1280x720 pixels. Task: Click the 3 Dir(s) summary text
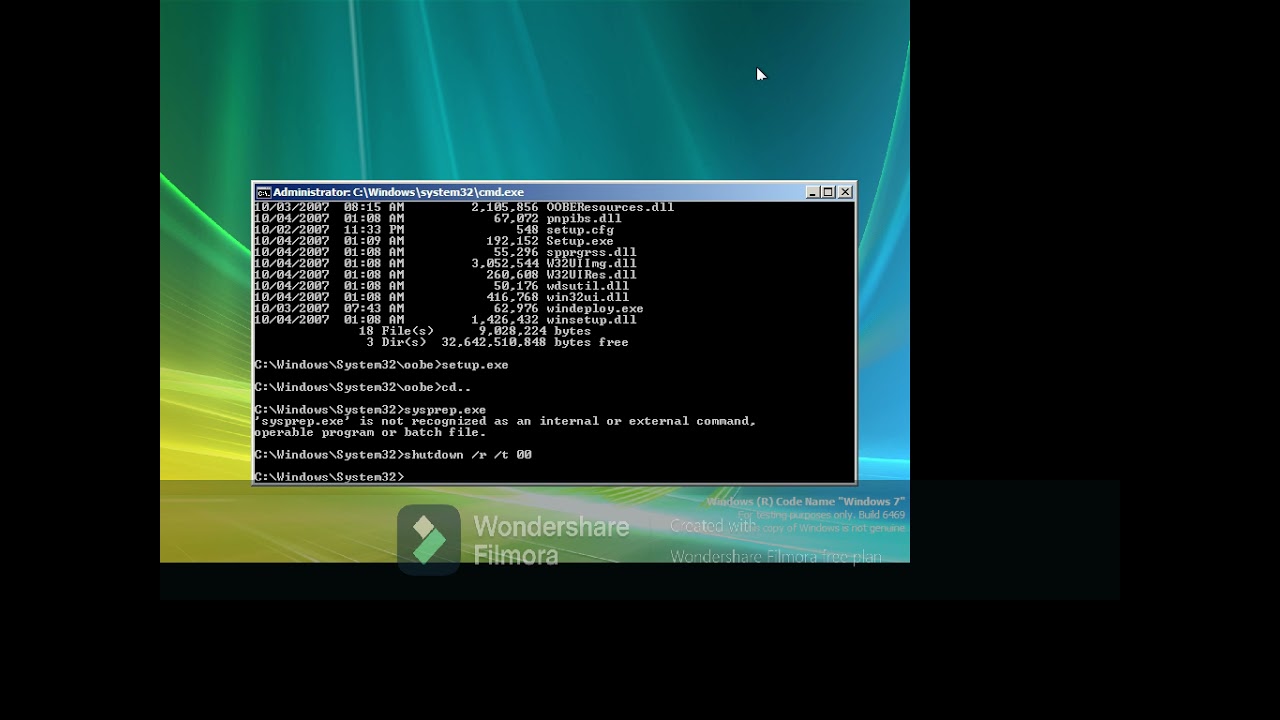(396, 342)
